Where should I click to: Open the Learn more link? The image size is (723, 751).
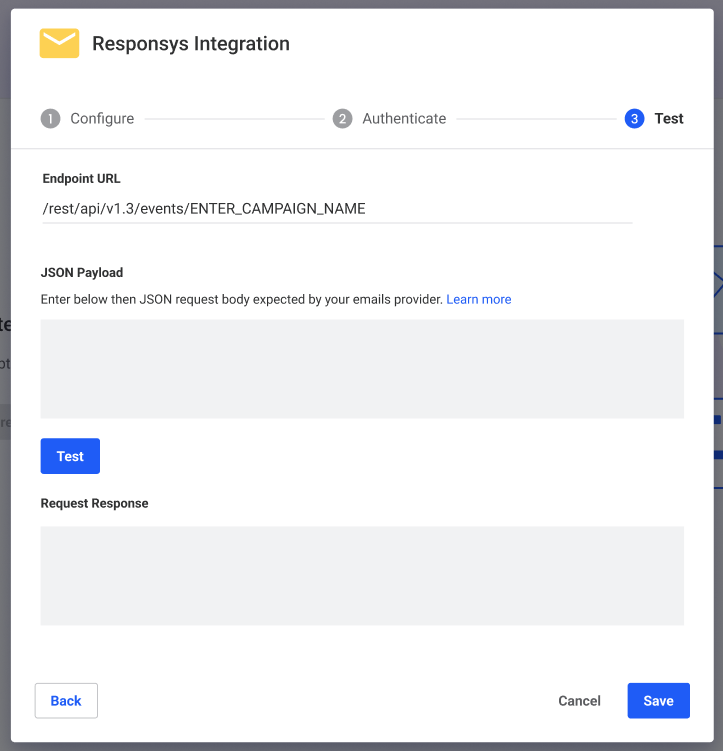pos(479,299)
